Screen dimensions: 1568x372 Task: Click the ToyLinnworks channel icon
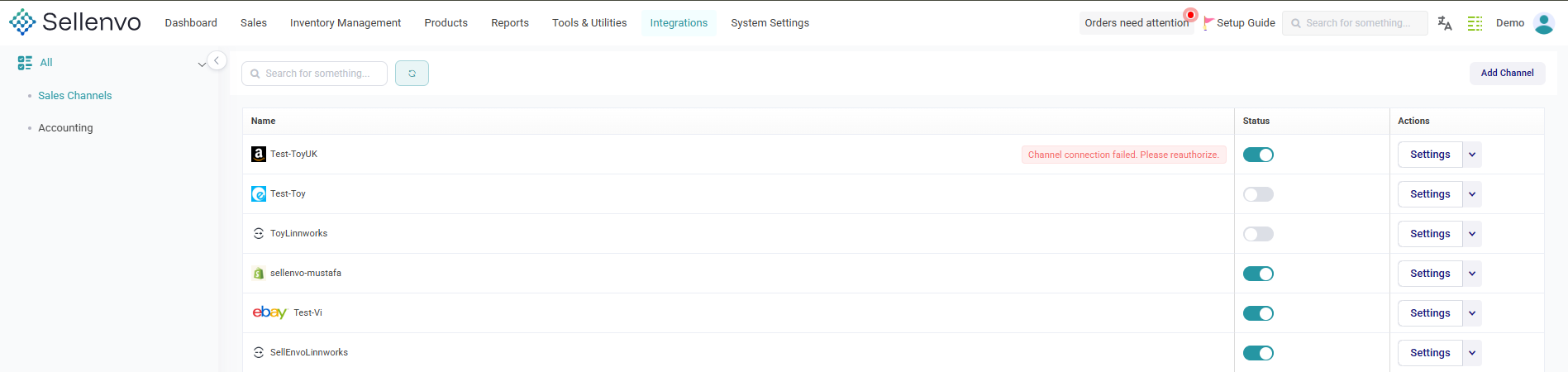coord(259,234)
